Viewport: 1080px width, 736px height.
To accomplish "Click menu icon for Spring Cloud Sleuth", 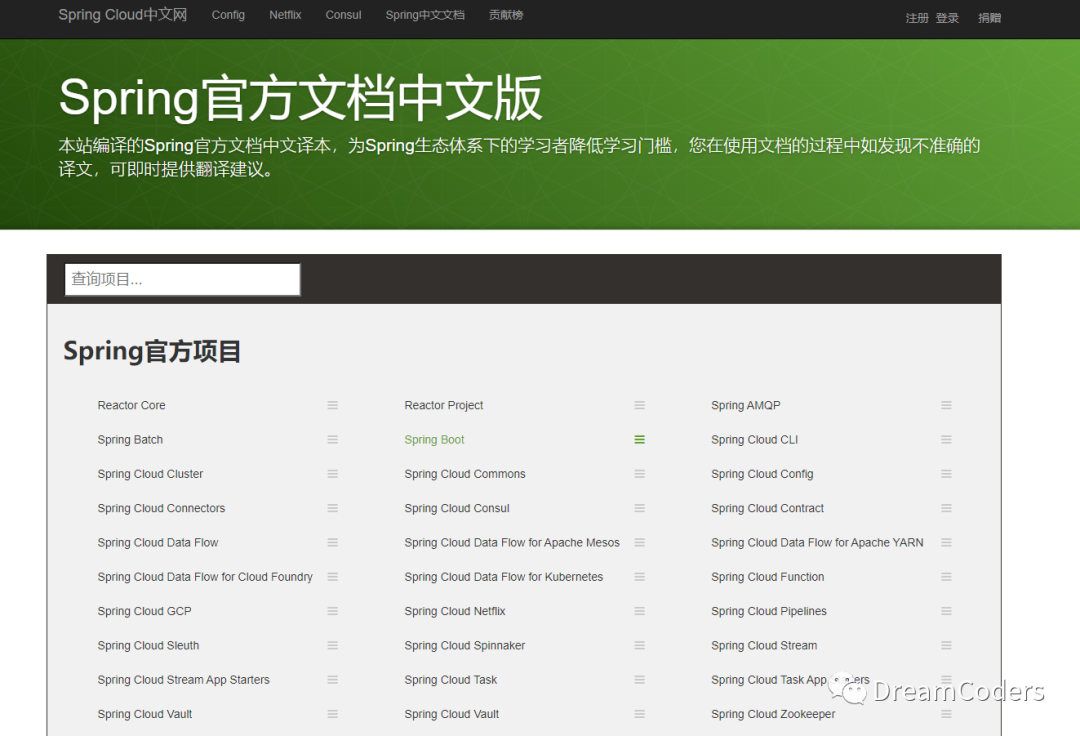I will pyautogui.click(x=333, y=645).
